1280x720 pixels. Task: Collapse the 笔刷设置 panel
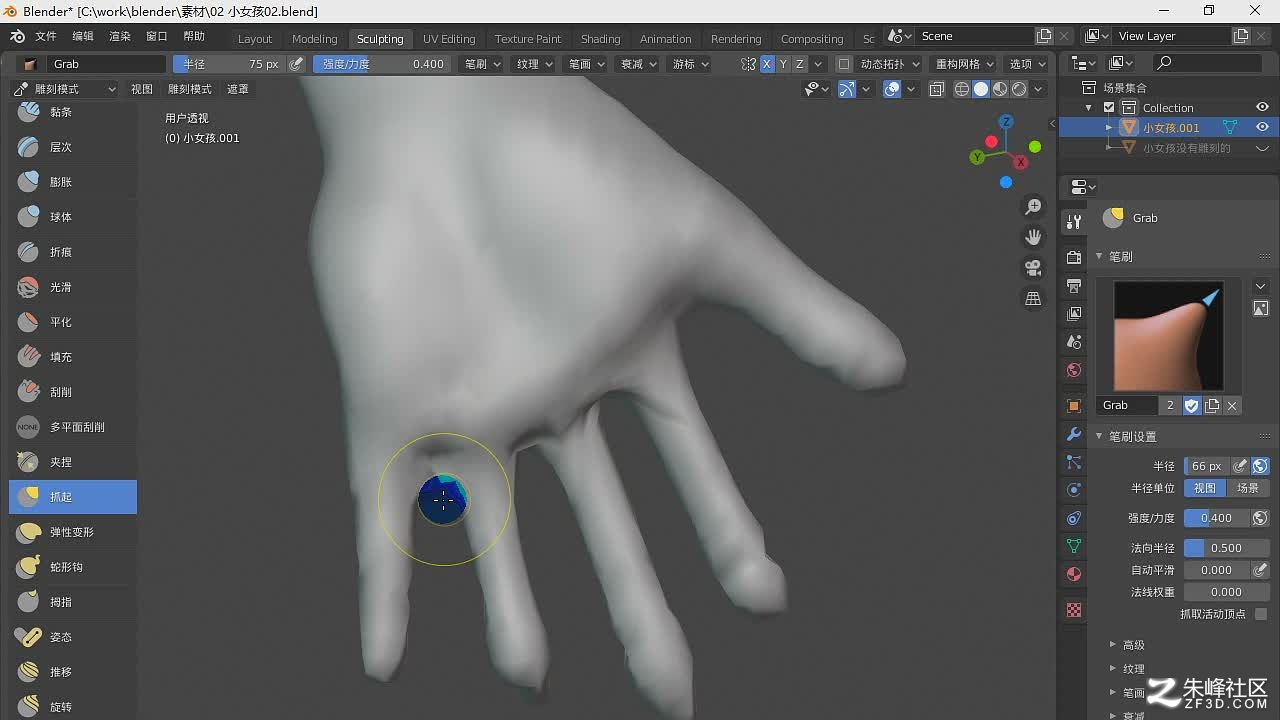click(x=1132, y=437)
